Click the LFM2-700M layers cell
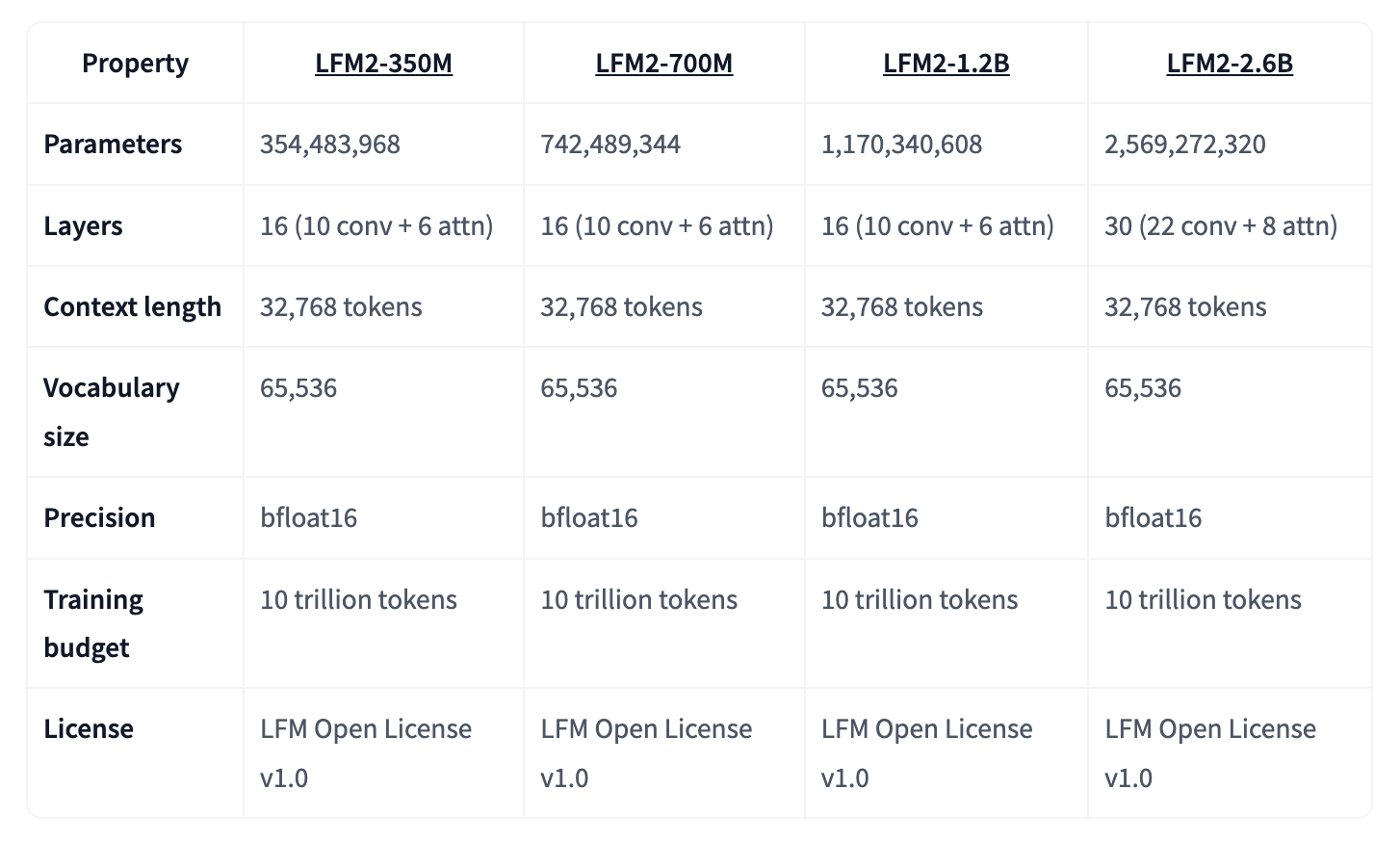Screen dimensions: 1400x842 click(x=657, y=226)
